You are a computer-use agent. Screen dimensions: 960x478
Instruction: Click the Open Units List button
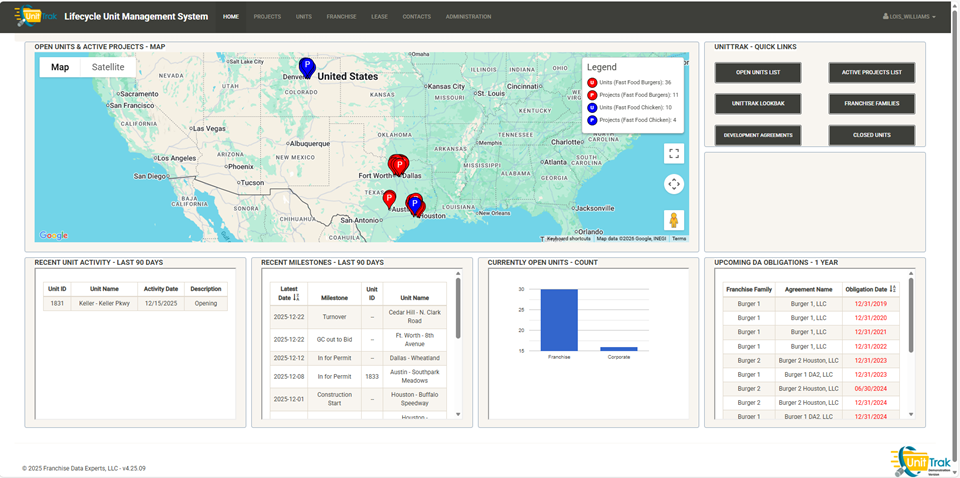(757, 73)
